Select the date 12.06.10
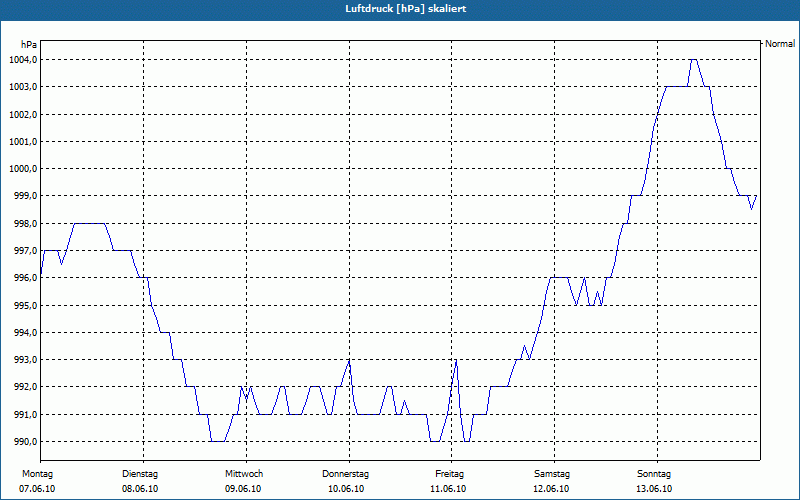Screen dimensions: 800x500 [551, 489]
